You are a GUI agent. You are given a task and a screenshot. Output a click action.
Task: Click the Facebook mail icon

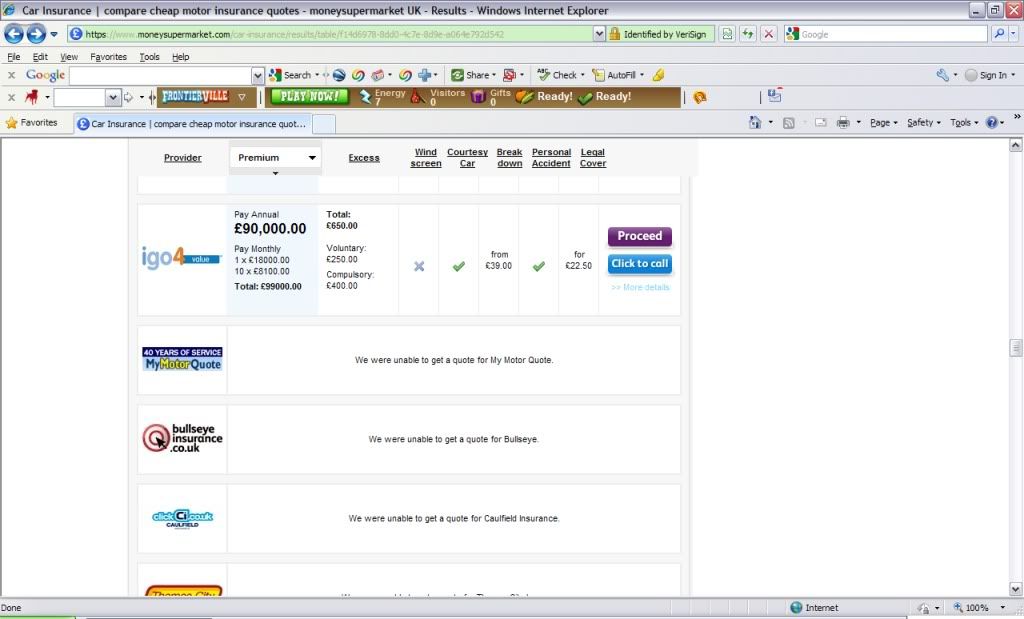(x=775, y=96)
